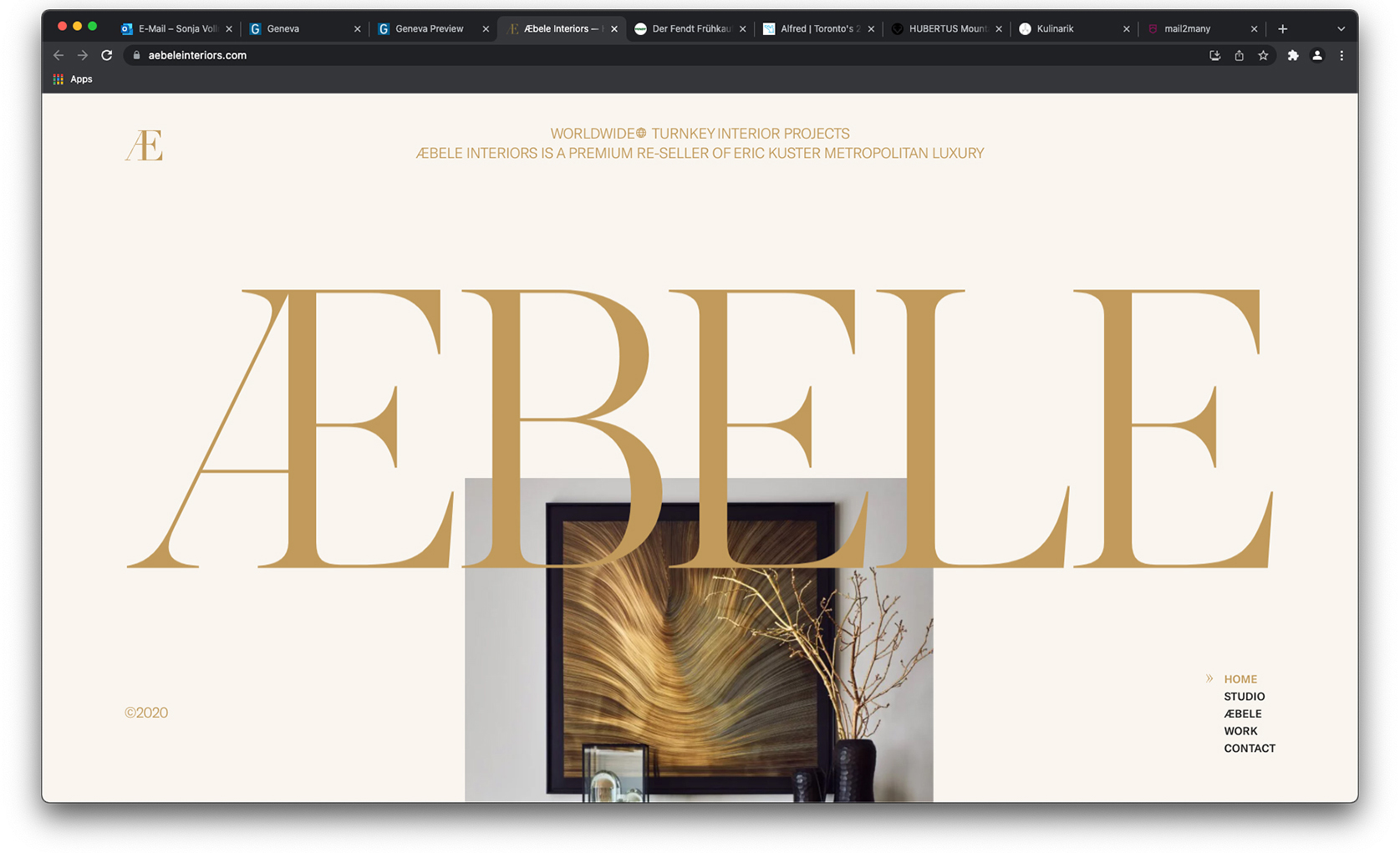Image resolution: width=1400 pixels, height=853 pixels.
Task: Open the Extensions puzzle icon
Action: (1293, 55)
